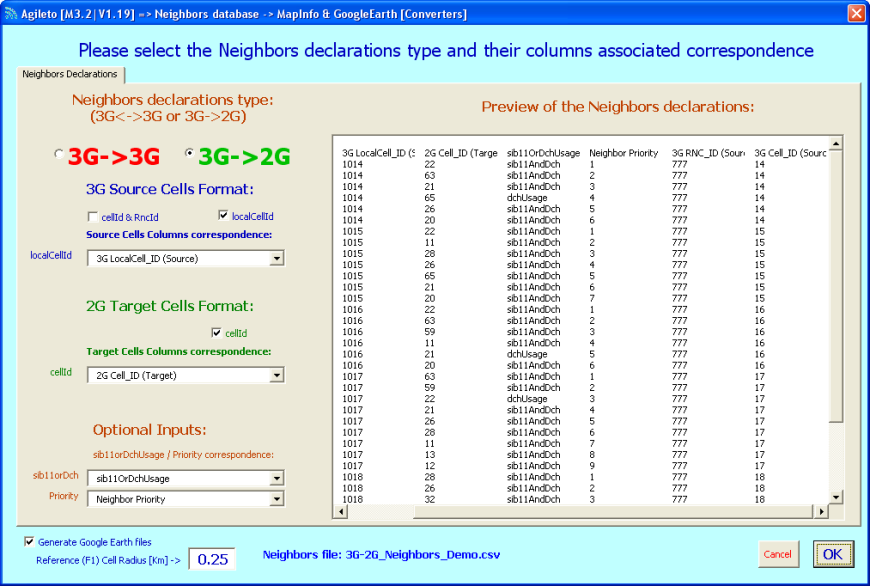Toggle the localCellId checkbox
The height and width of the screenshot is (586, 870).
pyautogui.click(x=223, y=216)
